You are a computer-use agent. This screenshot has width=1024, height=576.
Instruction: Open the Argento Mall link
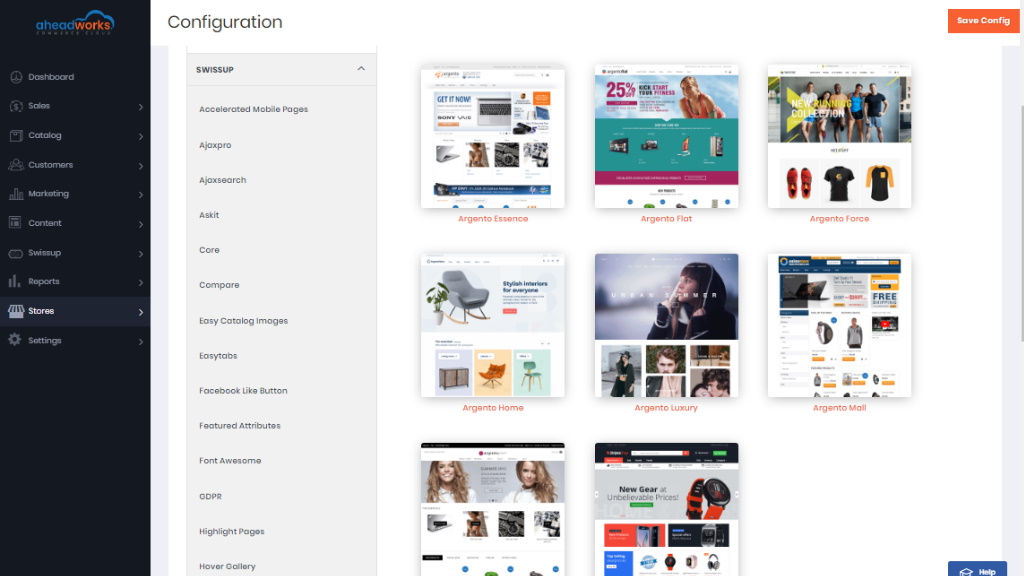[x=839, y=408]
